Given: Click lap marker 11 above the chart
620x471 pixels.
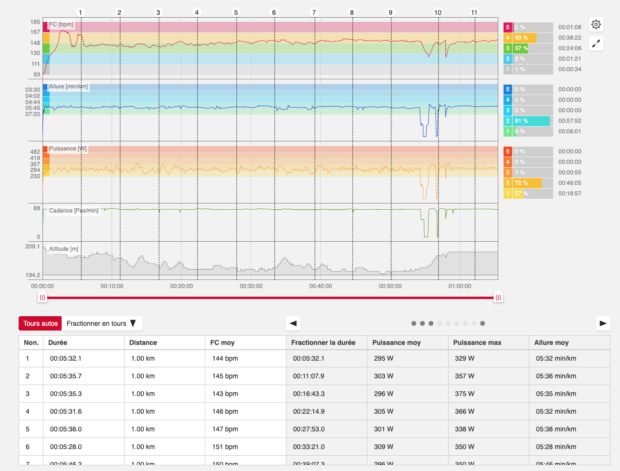Looking at the screenshot, I should point(474,13).
